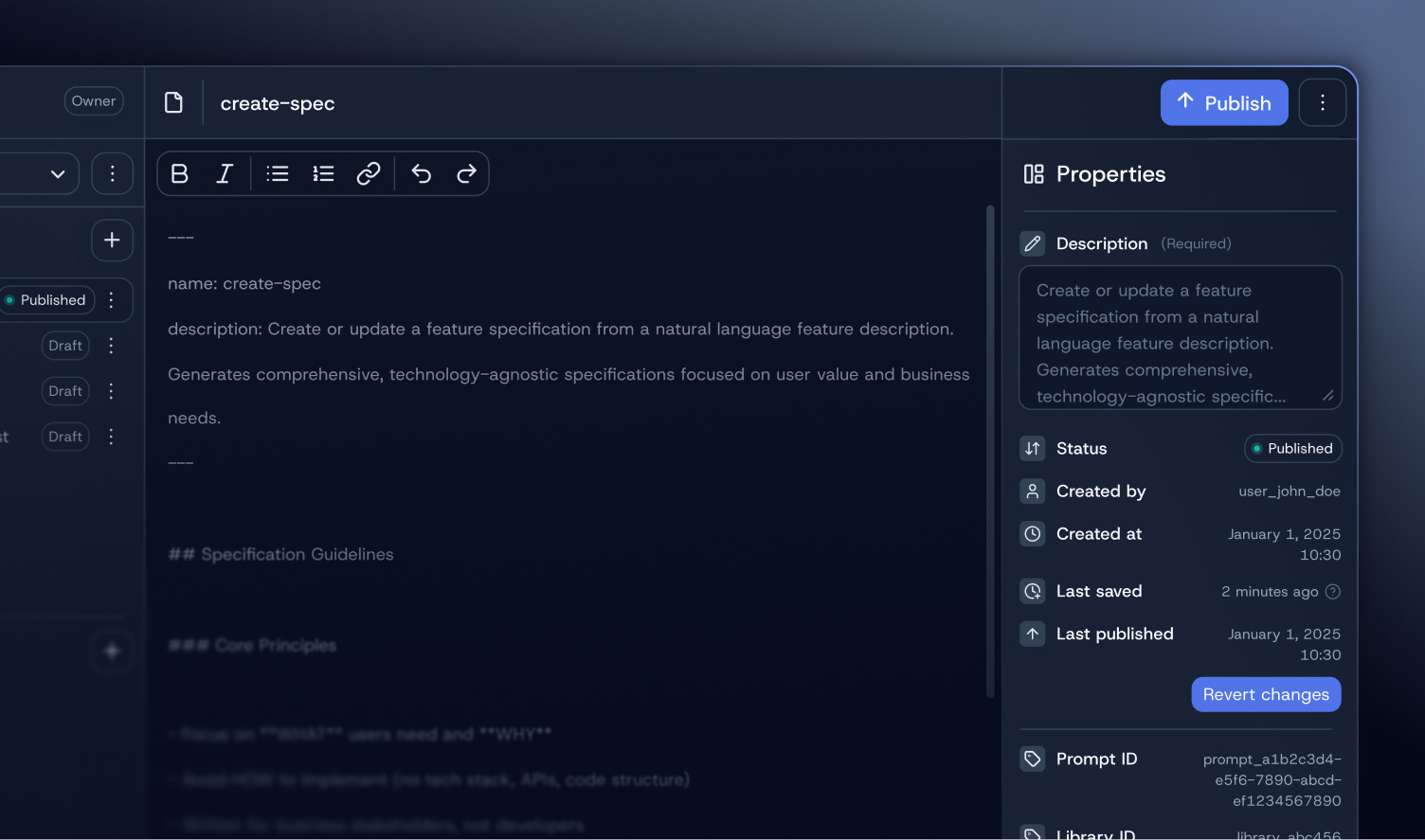Open the options menu for the first Draft item
The height and width of the screenshot is (840, 1425).
click(x=112, y=346)
